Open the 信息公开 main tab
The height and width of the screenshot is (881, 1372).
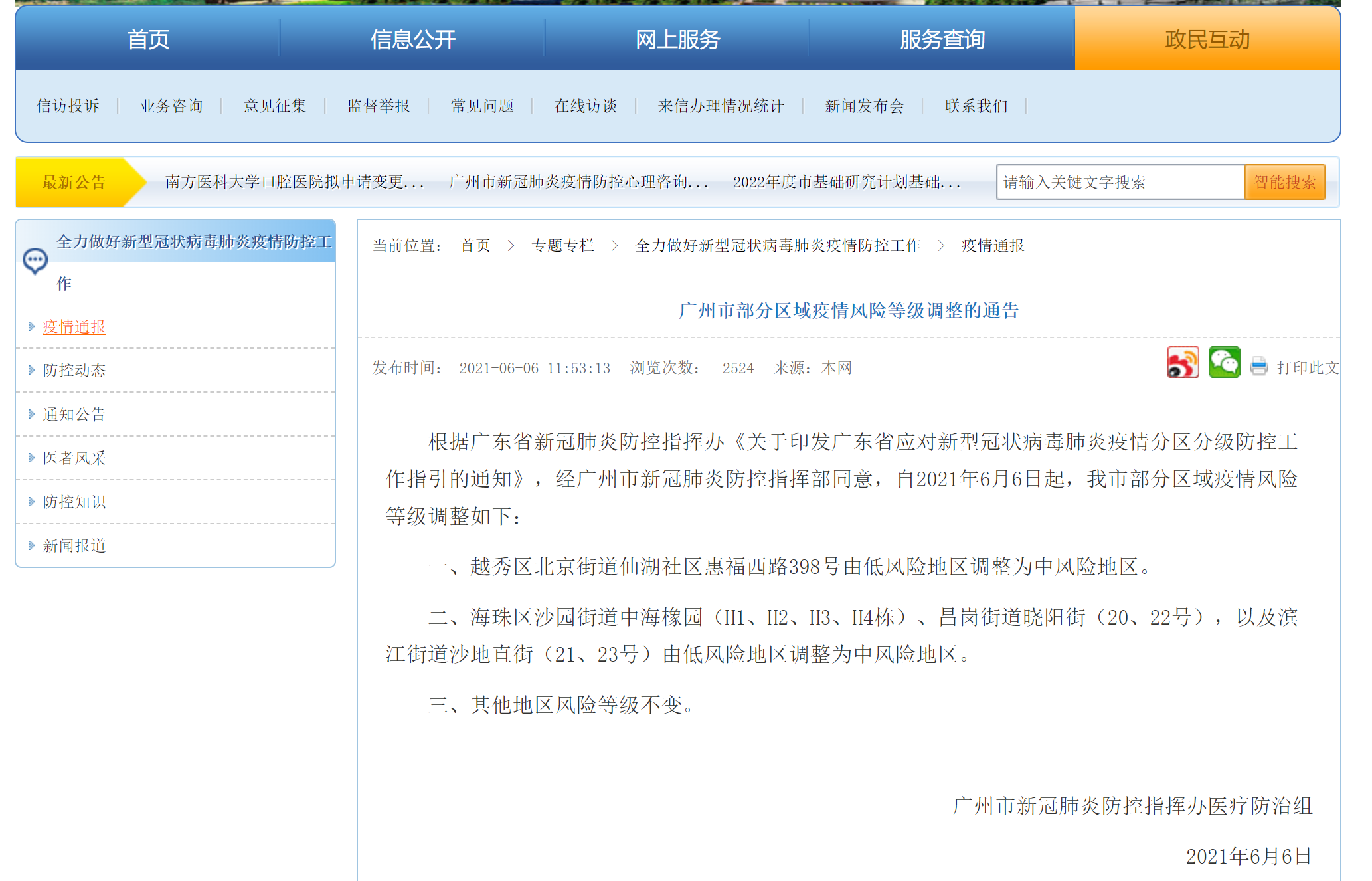point(412,39)
